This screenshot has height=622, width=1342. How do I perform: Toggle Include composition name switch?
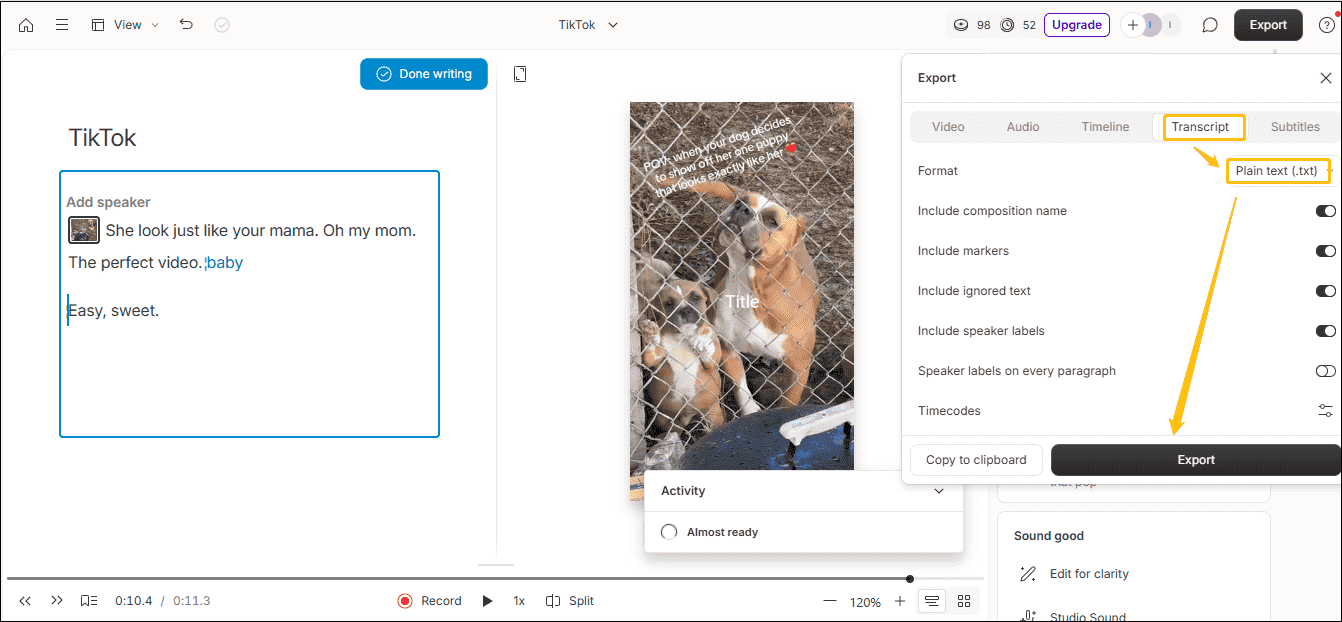pos(1325,211)
